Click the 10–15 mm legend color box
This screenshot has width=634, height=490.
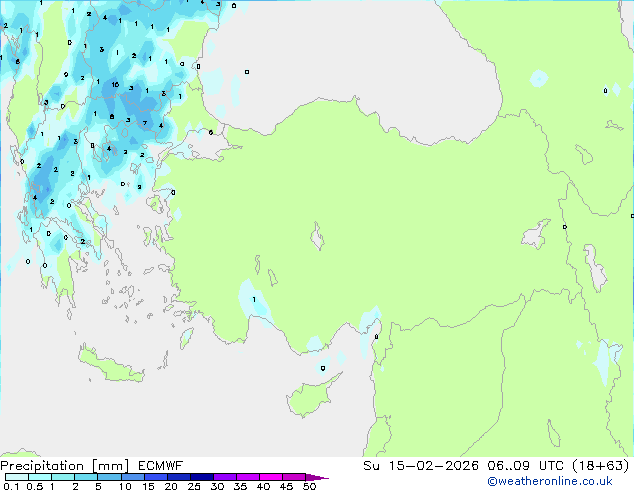(x=132, y=477)
